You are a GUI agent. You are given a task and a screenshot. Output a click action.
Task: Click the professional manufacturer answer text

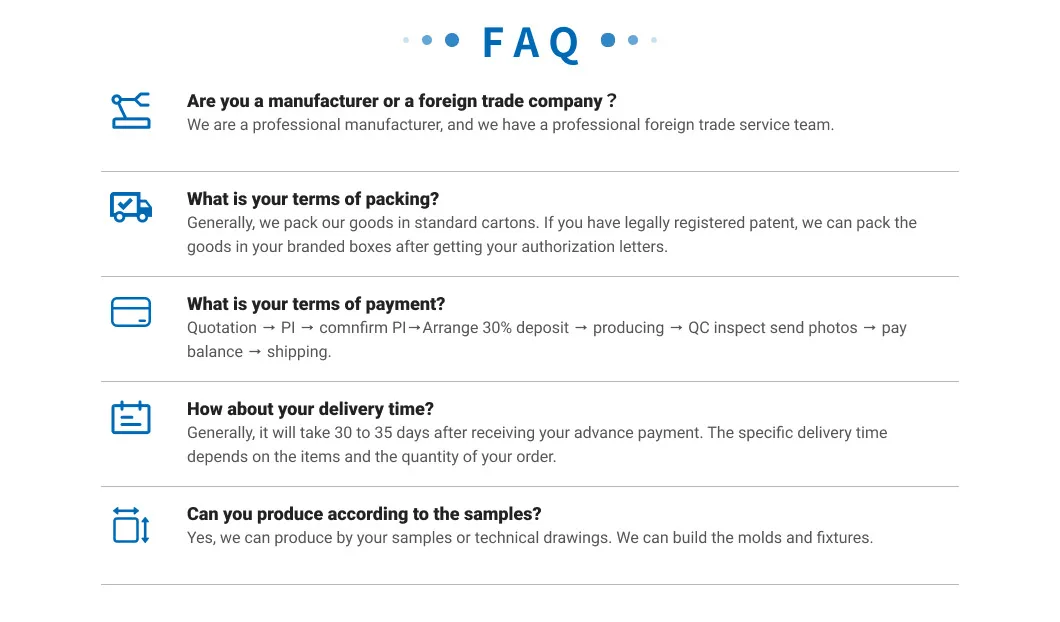click(510, 125)
